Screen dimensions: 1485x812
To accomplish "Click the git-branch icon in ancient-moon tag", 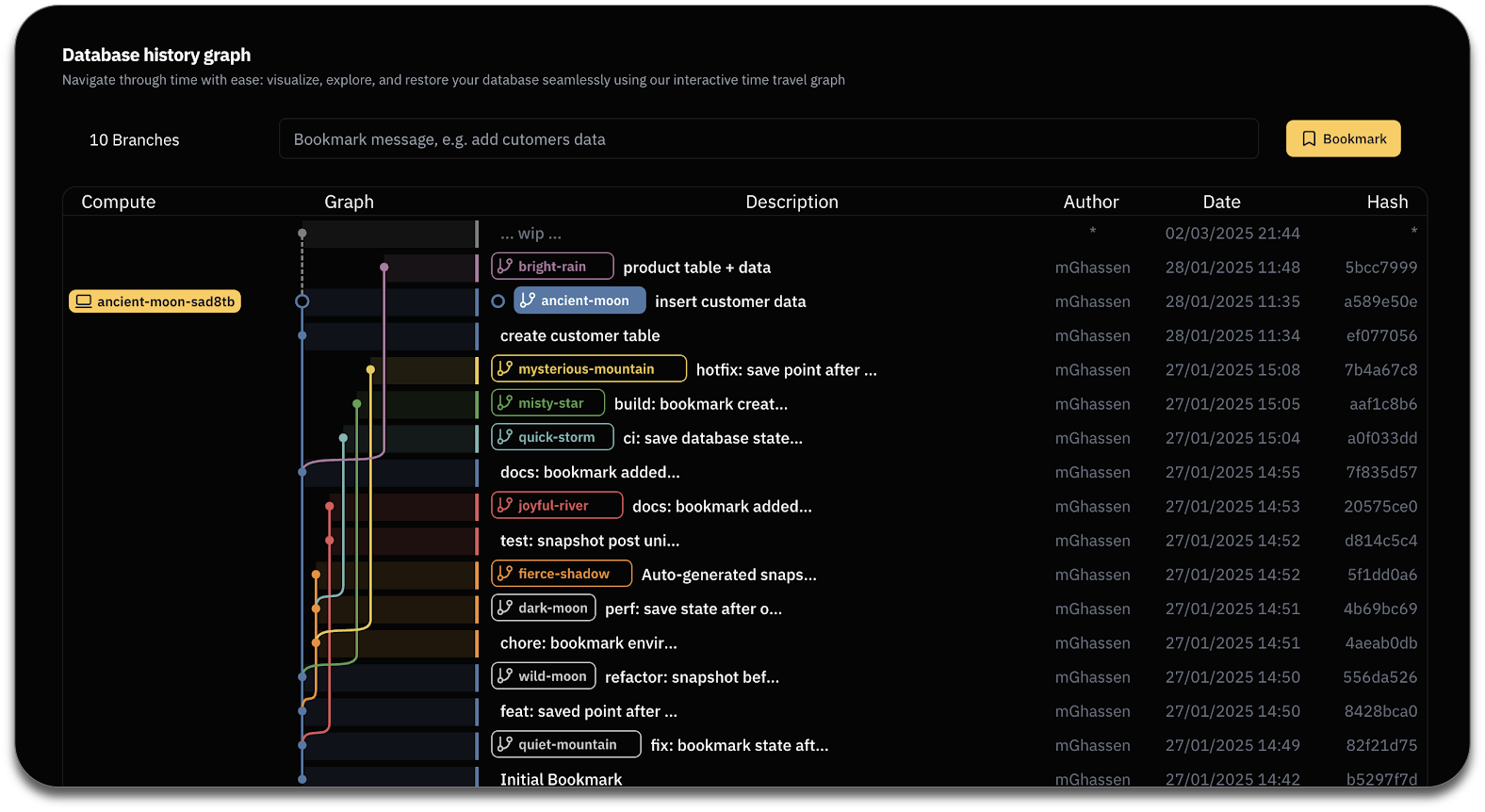I will pos(528,300).
